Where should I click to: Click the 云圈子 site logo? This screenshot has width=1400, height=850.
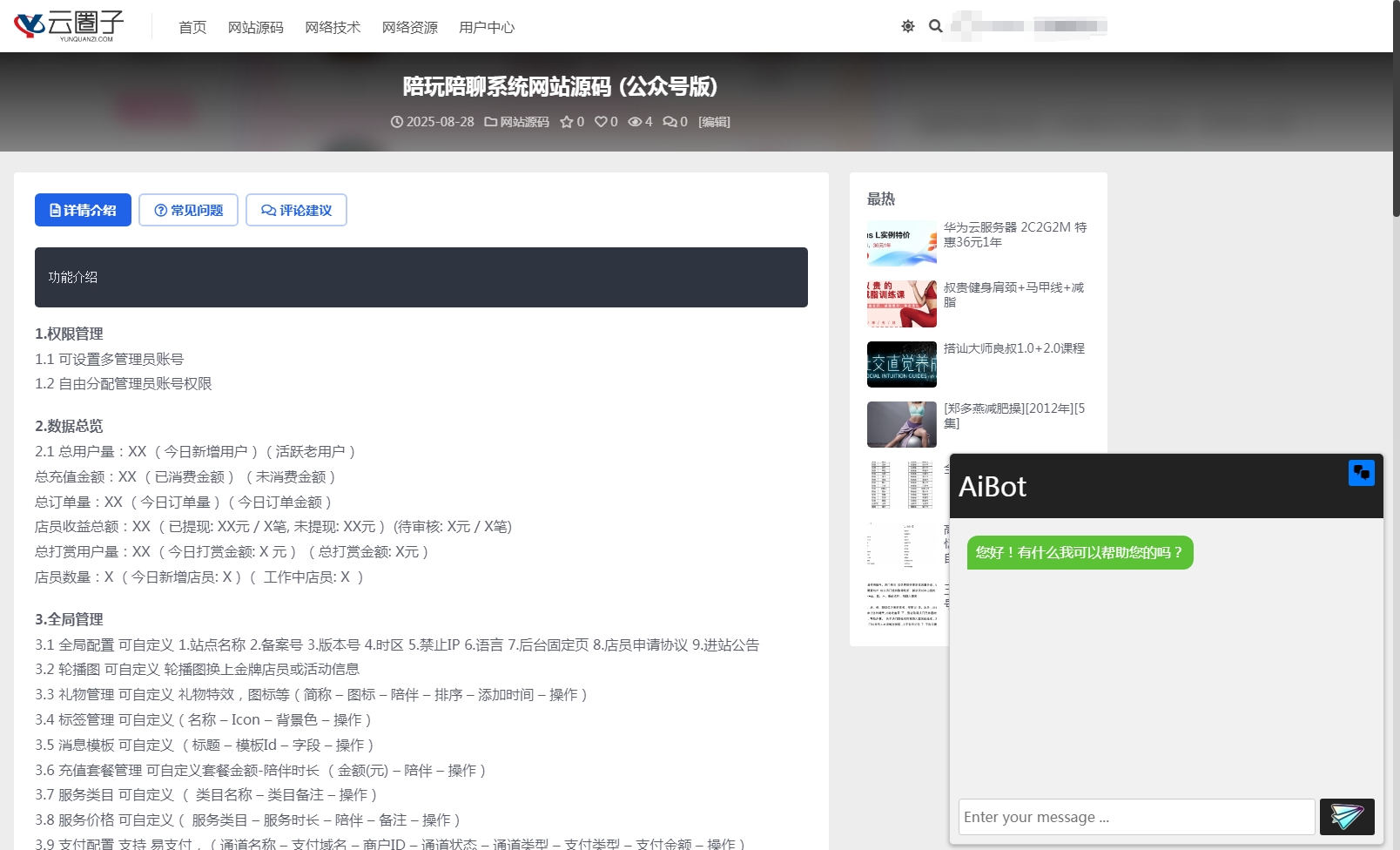point(65,26)
